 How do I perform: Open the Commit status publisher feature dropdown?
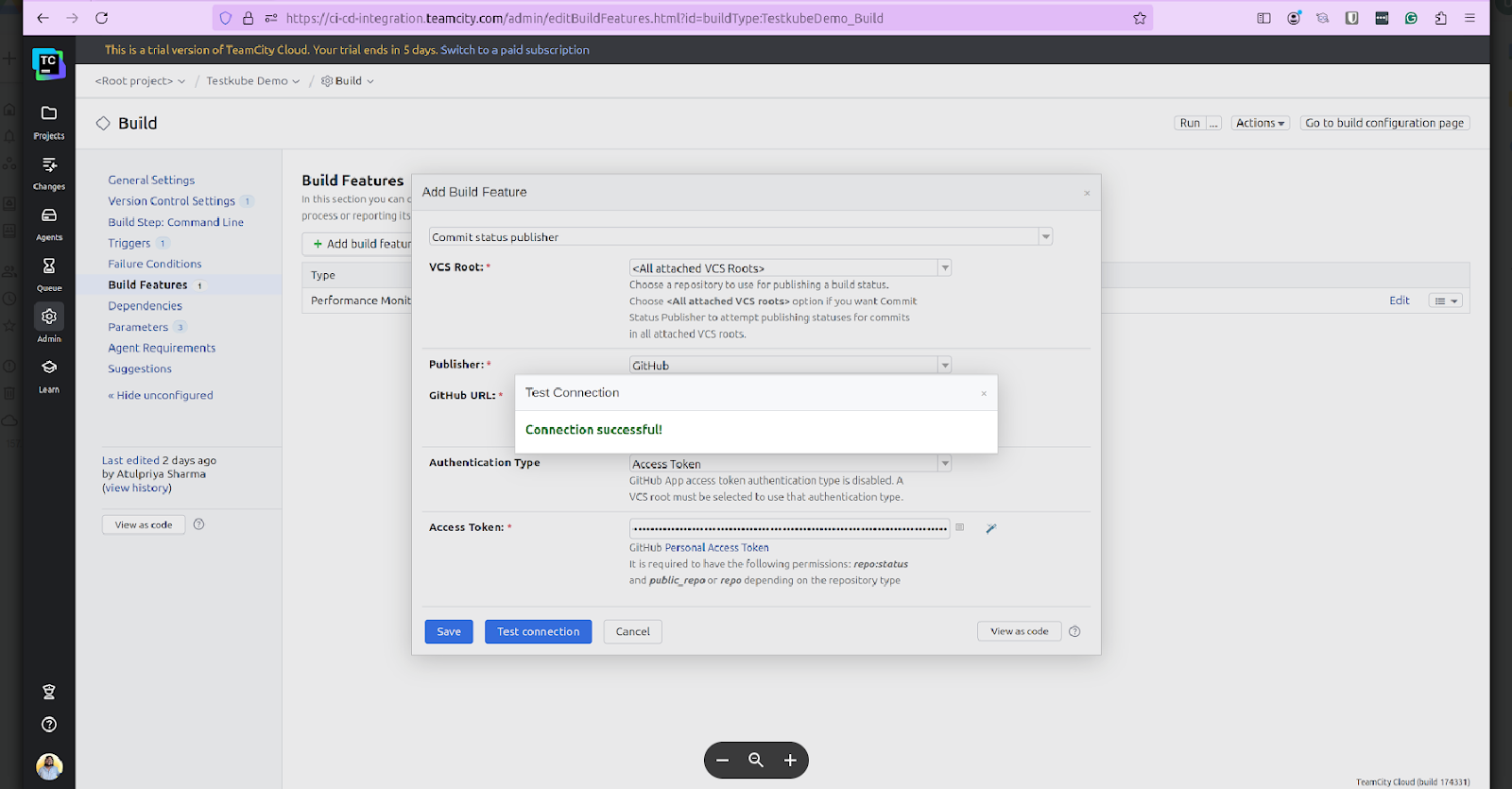(x=741, y=236)
